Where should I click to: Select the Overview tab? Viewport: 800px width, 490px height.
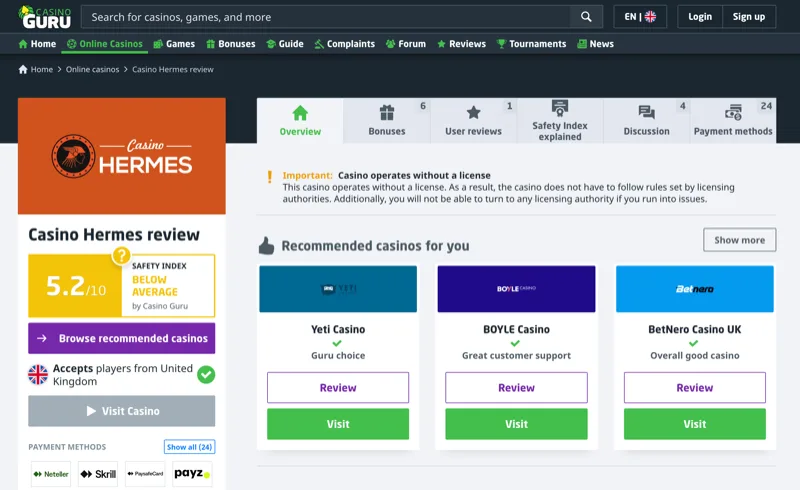tap(300, 121)
